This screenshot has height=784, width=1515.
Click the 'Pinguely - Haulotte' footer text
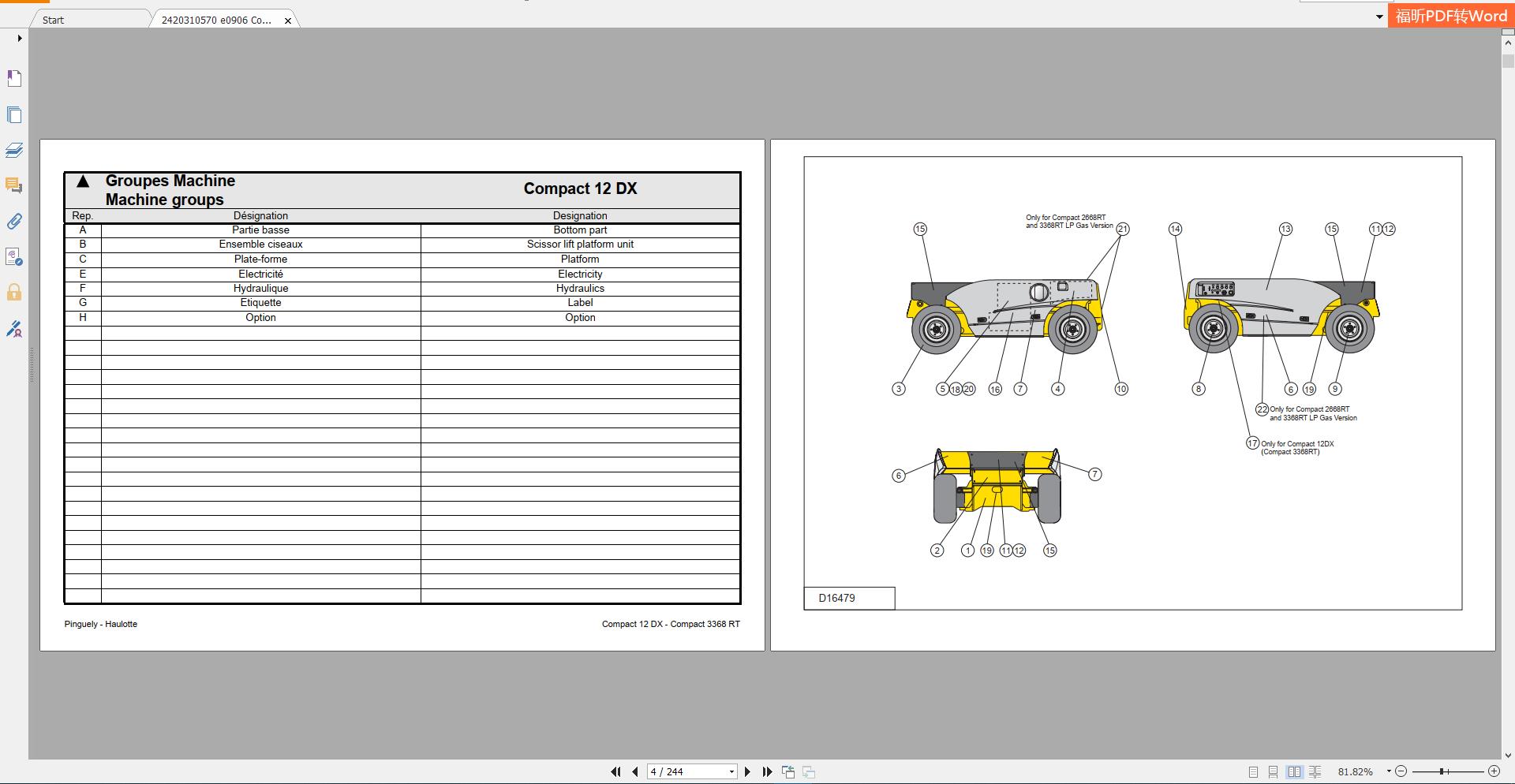(x=101, y=624)
